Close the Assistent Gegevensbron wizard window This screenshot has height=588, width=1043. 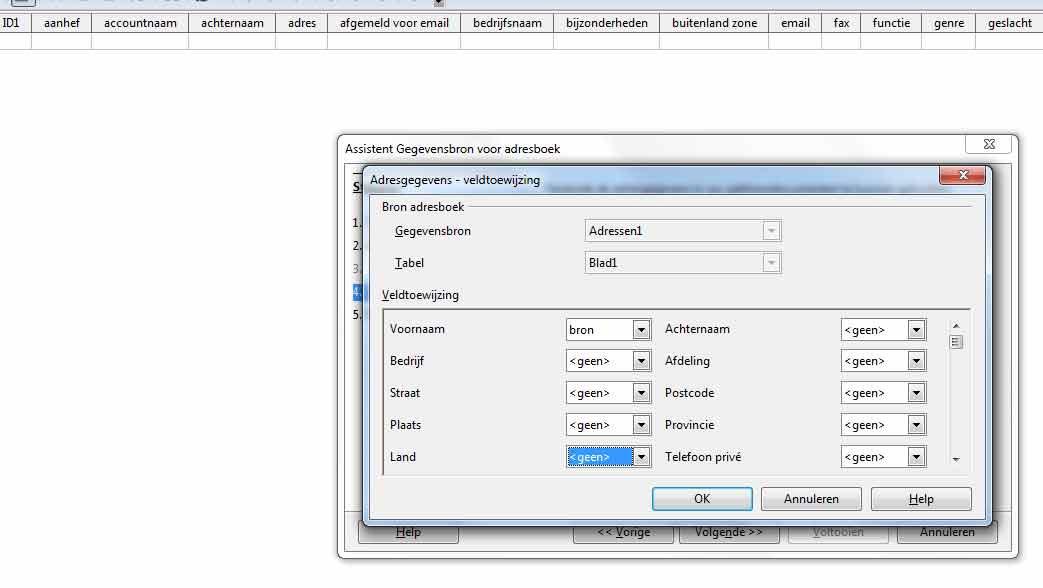pos(989,144)
